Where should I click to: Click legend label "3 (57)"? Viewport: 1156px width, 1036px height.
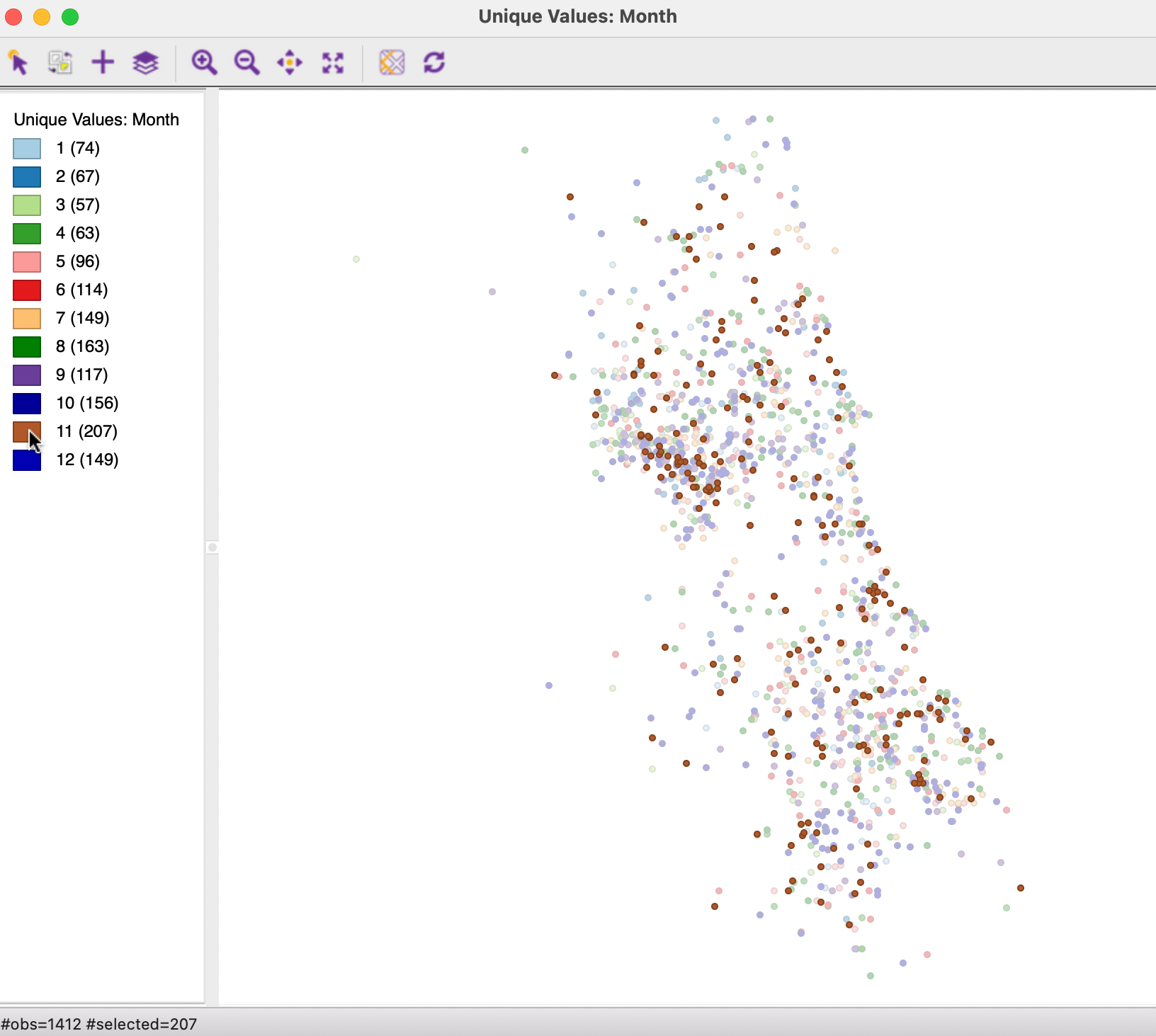78,205
